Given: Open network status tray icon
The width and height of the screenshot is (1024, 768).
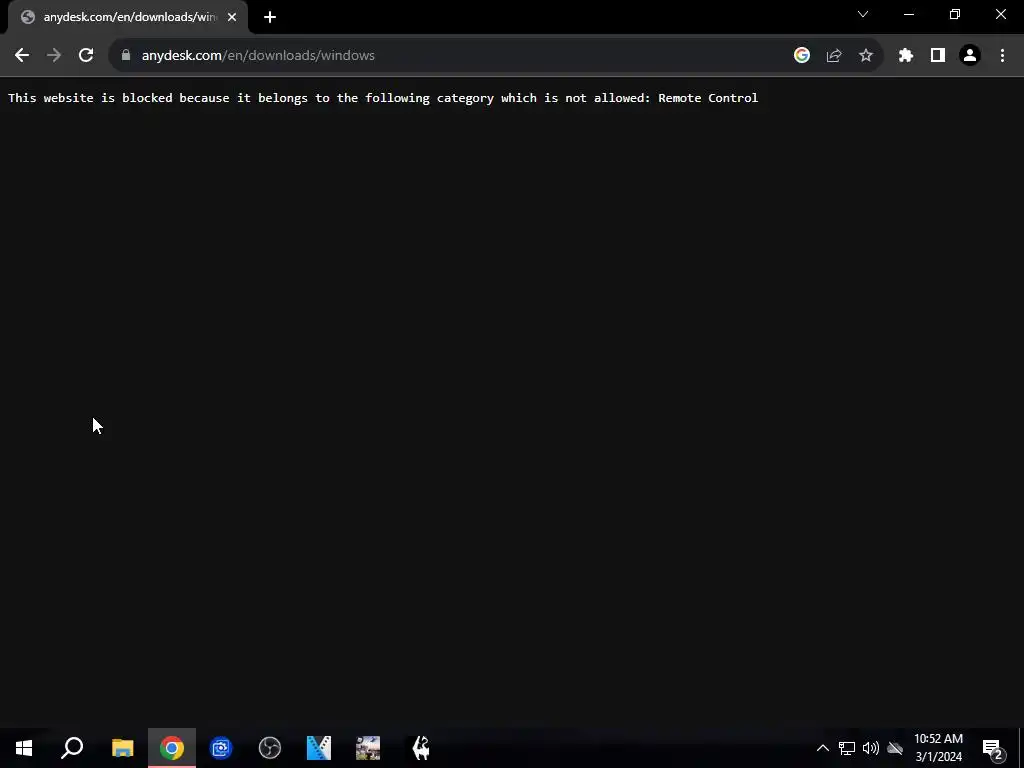Looking at the screenshot, I should 847,748.
